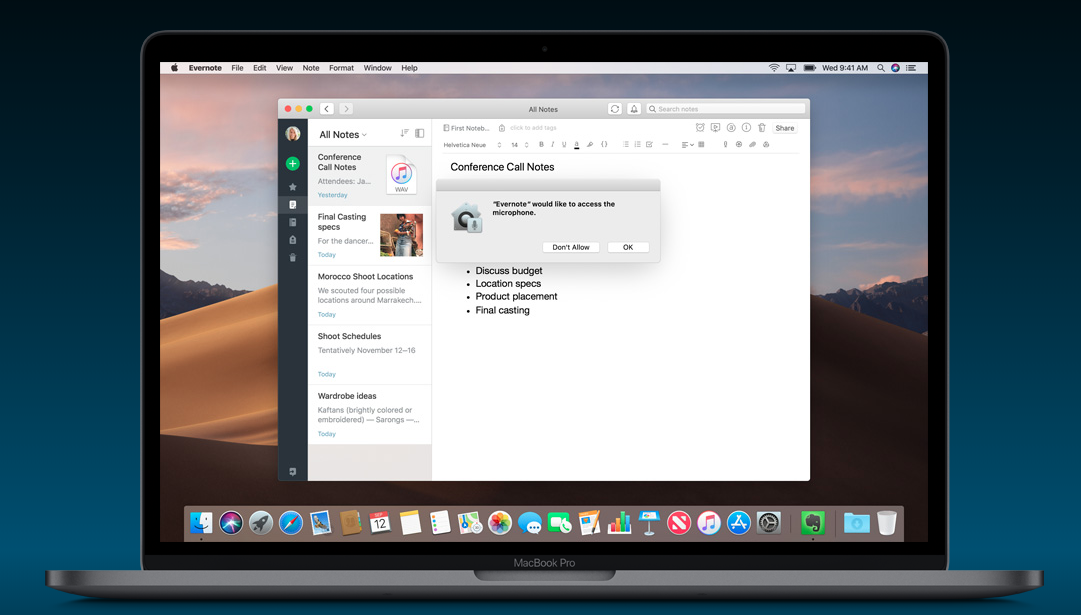This screenshot has width=1081, height=615.
Task: Toggle bold formatting
Action: [541, 145]
